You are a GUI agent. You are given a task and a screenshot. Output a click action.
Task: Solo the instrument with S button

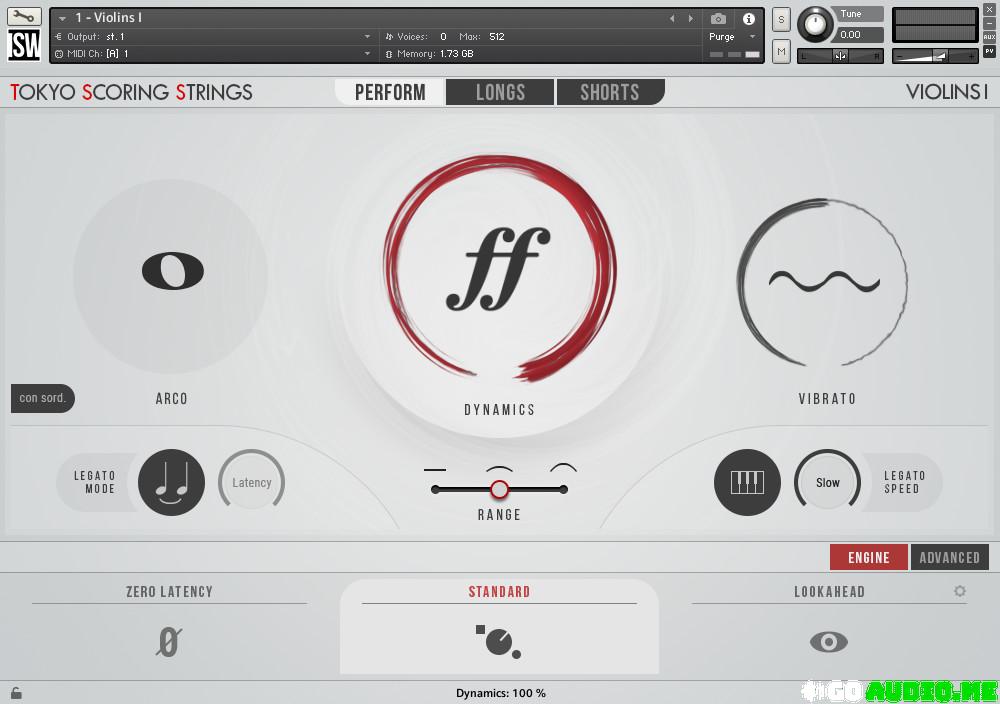point(781,20)
